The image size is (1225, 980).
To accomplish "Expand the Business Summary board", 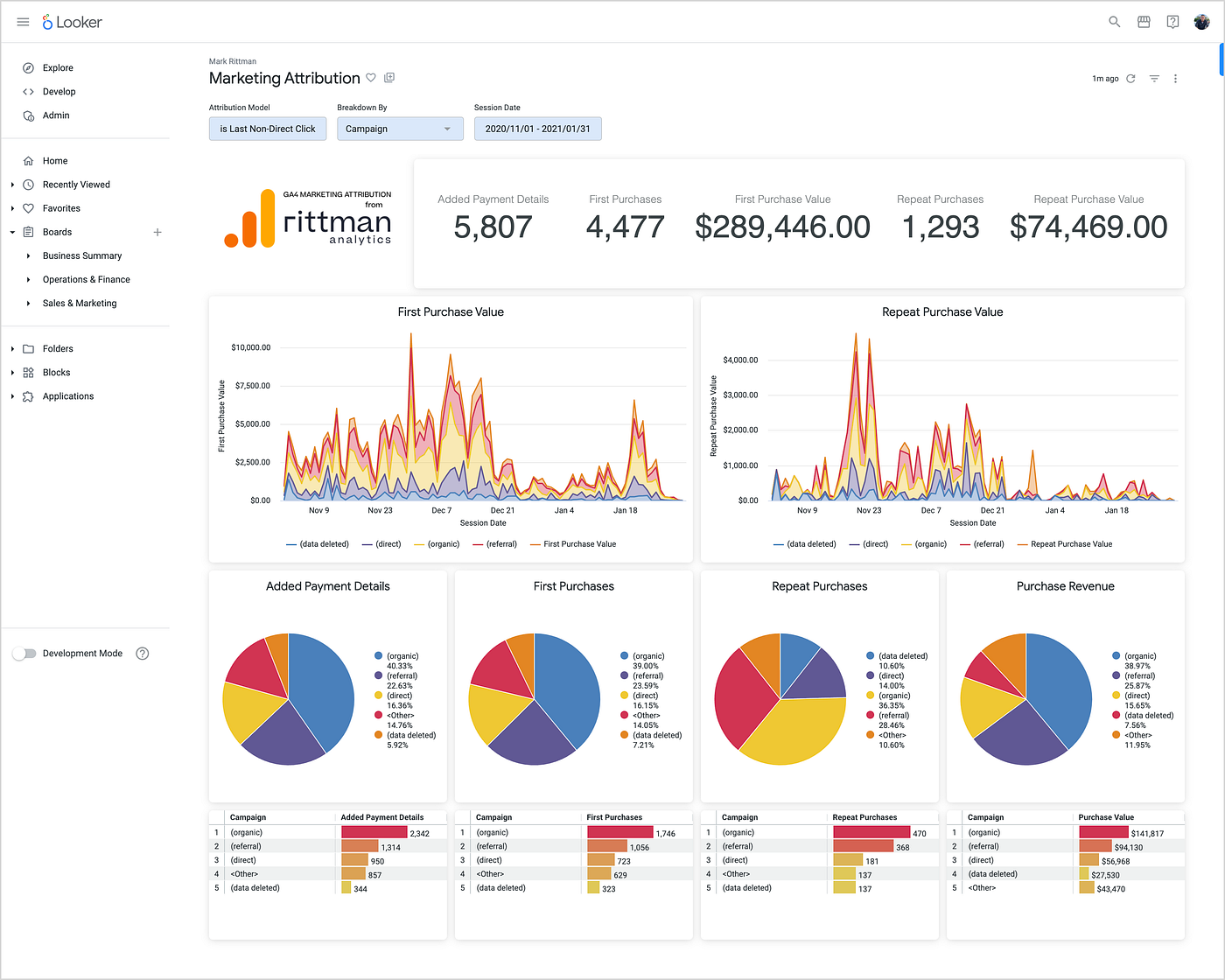I will [x=29, y=255].
